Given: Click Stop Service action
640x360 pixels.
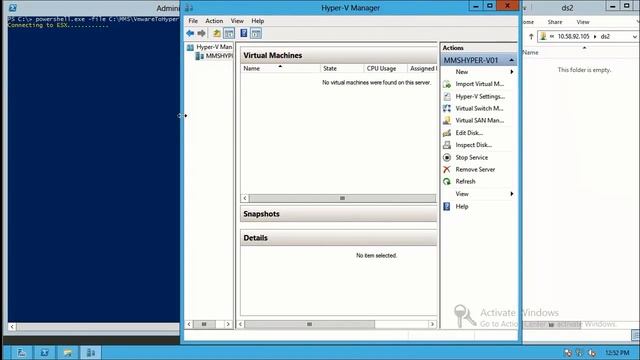Looking at the screenshot, I should [x=471, y=158].
